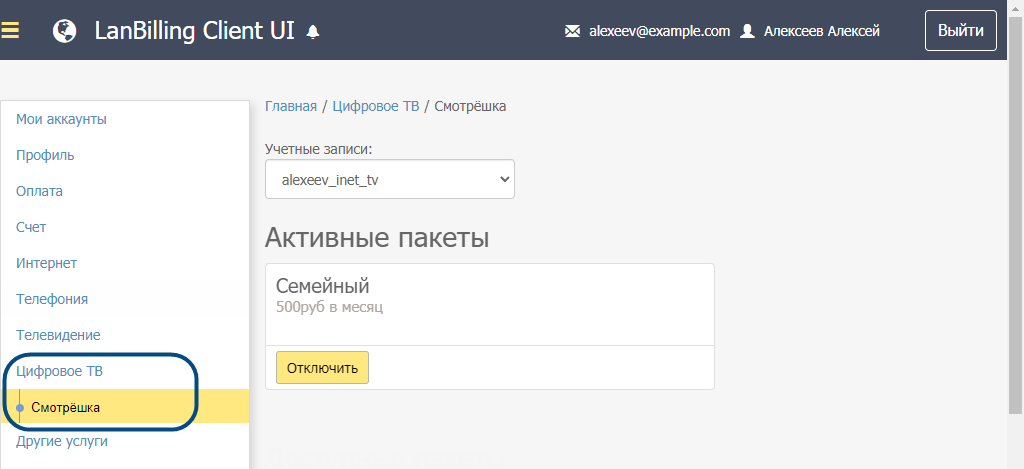1024x469 pixels.
Task: Click the email envelope icon
Action: [x=572, y=31]
